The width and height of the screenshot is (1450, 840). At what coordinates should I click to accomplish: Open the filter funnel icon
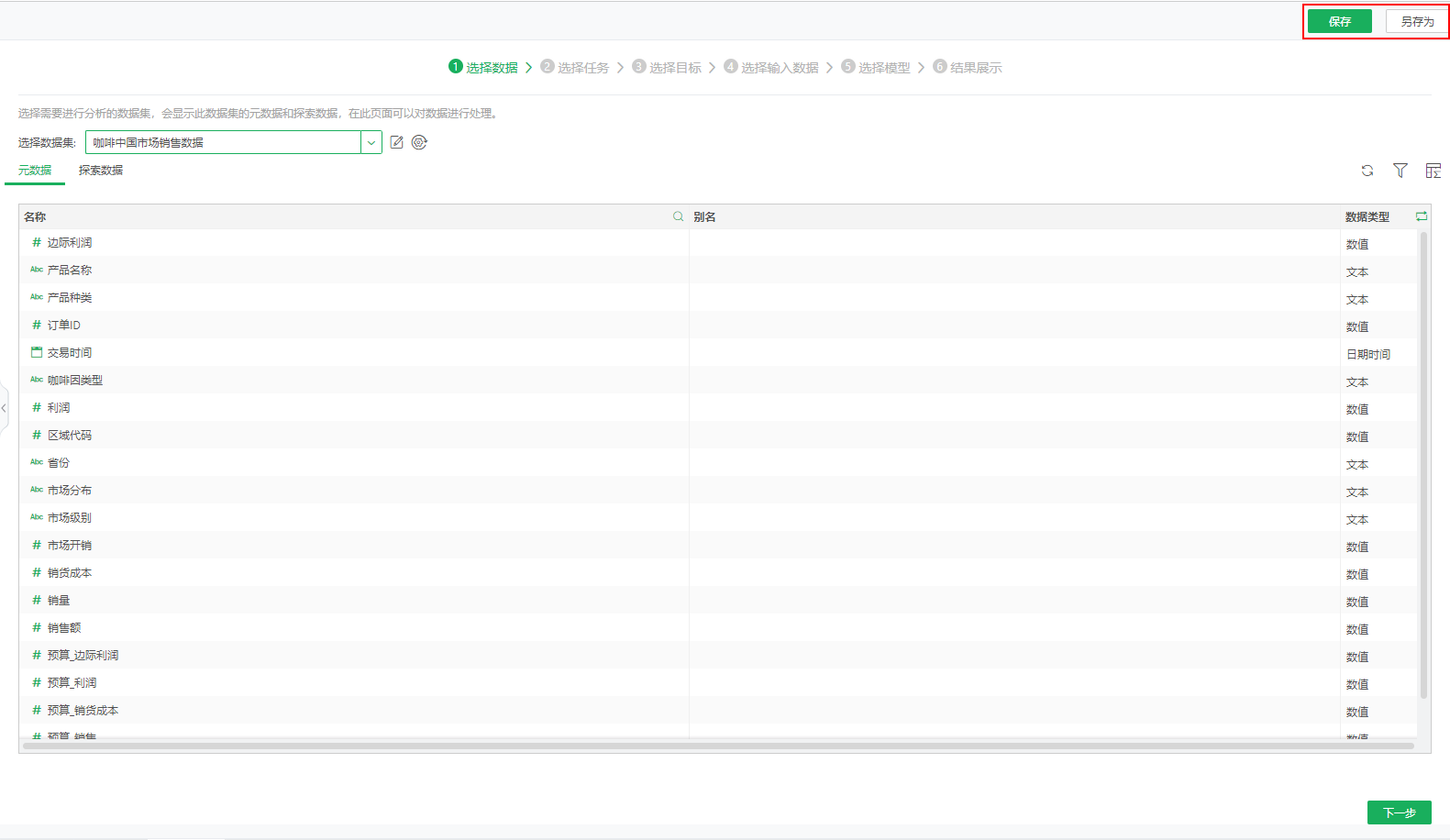1400,171
